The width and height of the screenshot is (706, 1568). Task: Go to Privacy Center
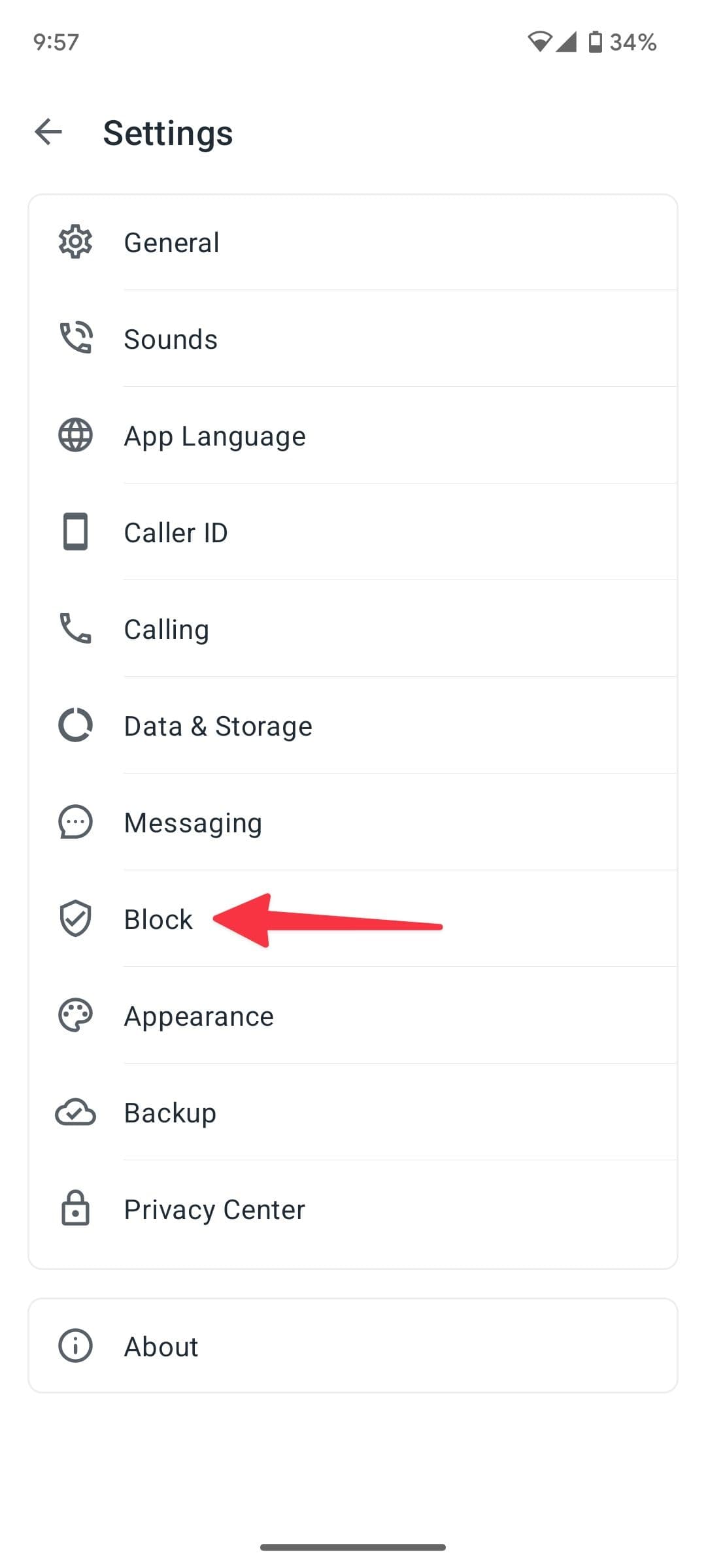coord(214,1209)
